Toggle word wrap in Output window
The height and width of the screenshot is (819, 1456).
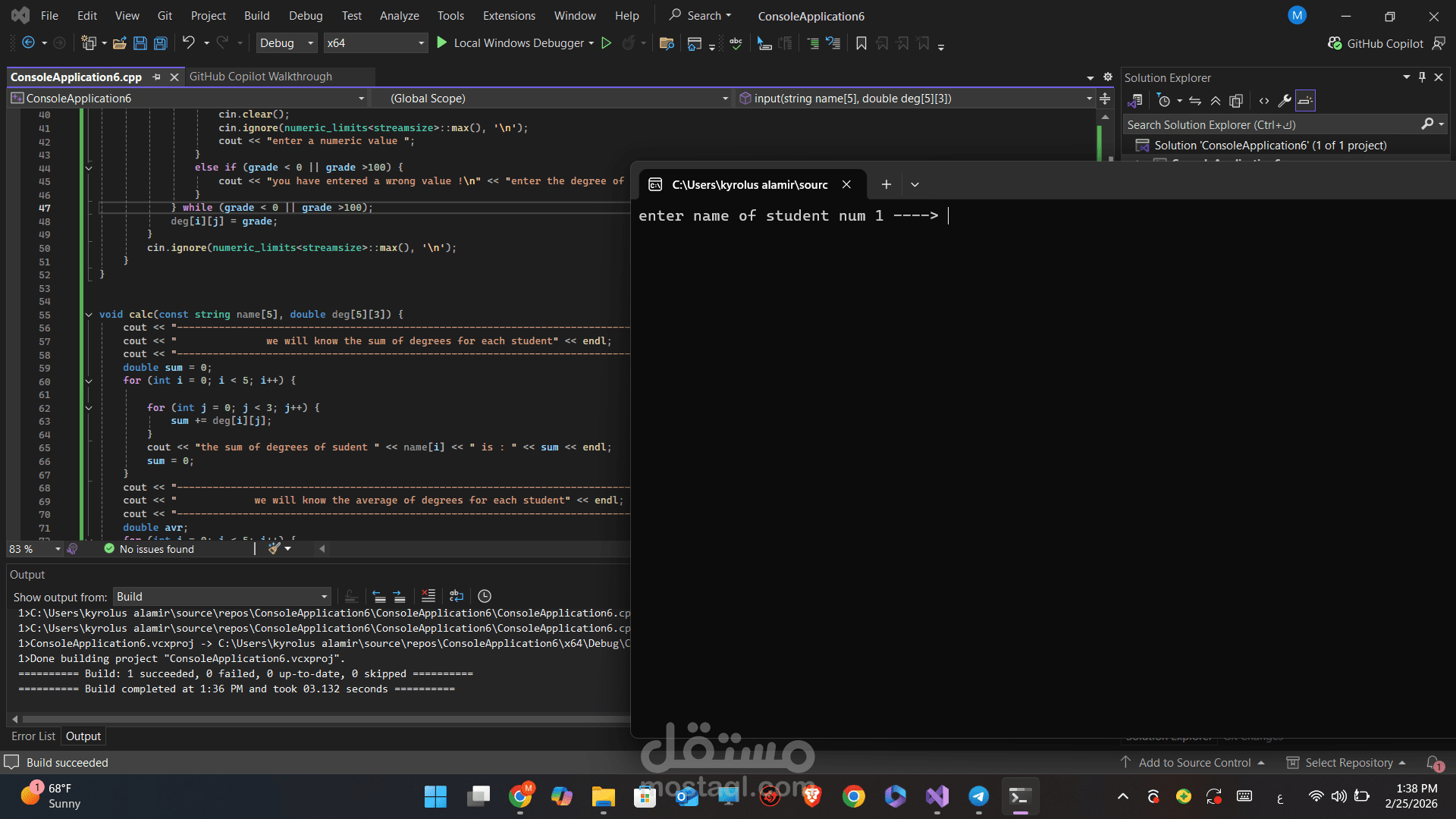(457, 596)
